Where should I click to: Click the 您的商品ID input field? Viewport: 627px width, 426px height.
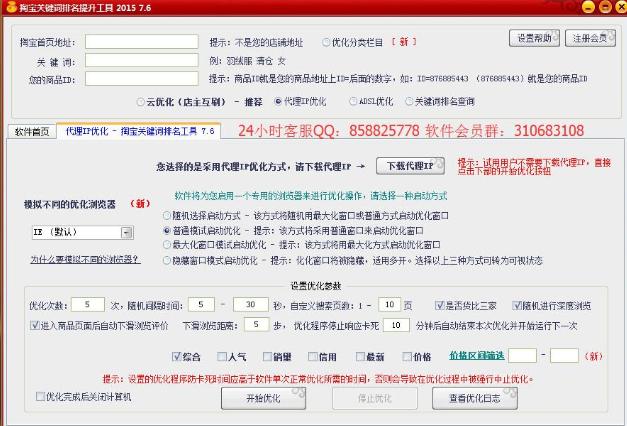click(142, 78)
